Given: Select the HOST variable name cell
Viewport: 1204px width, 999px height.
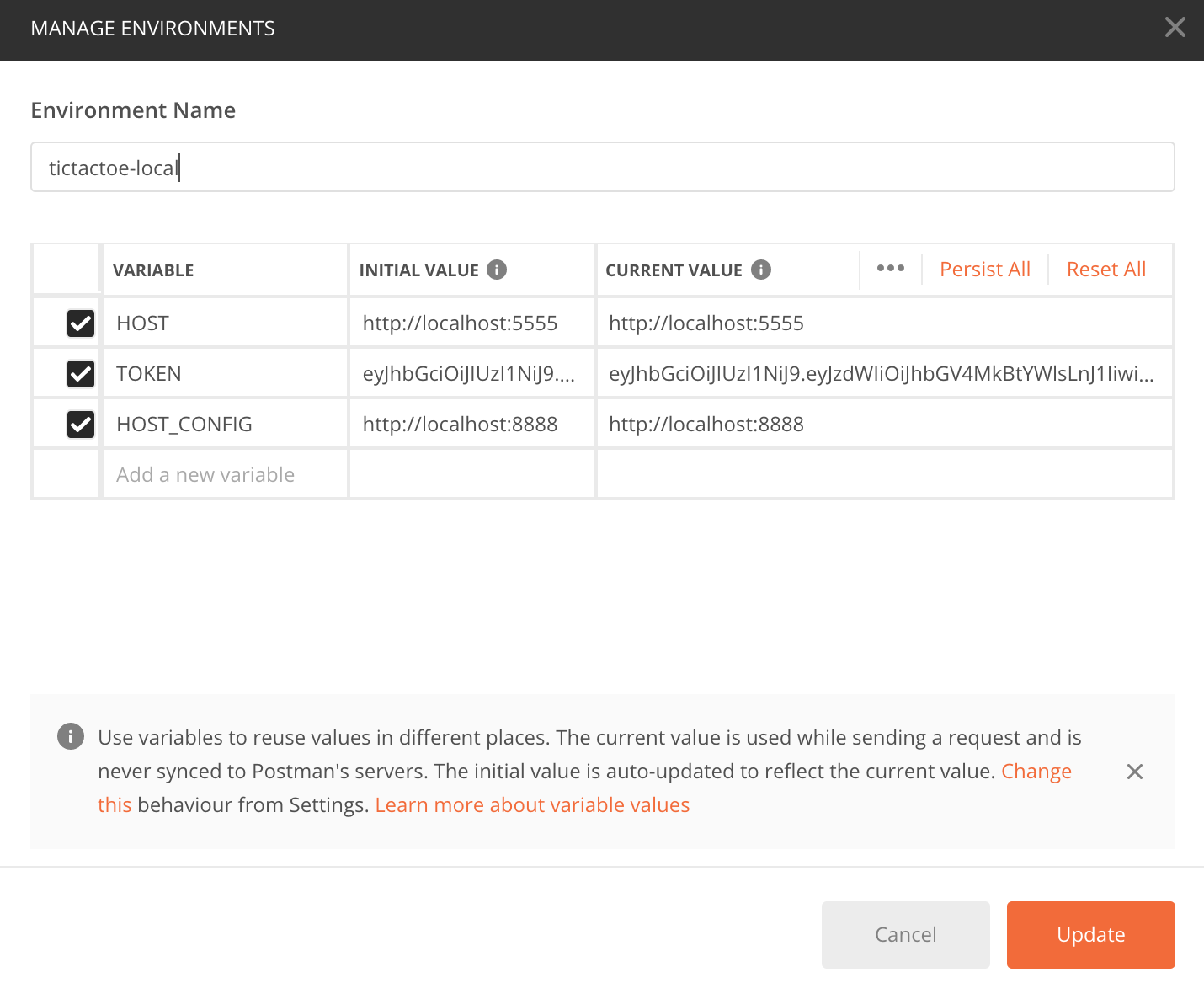Looking at the screenshot, I should click(x=225, y=323).
